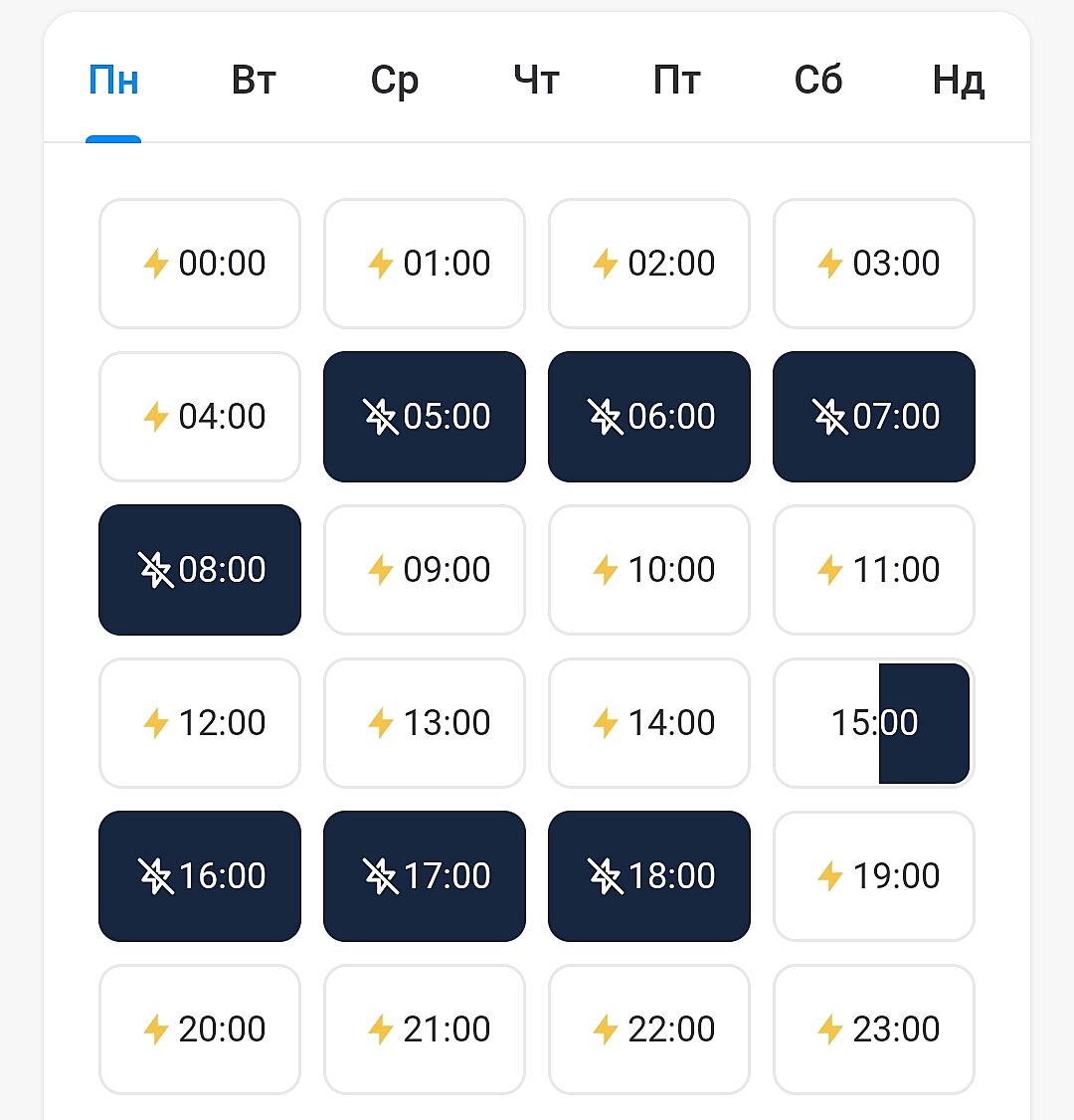
Task: Click crossed lightning icon at 17:00
Action: click(x=380, y=876)
